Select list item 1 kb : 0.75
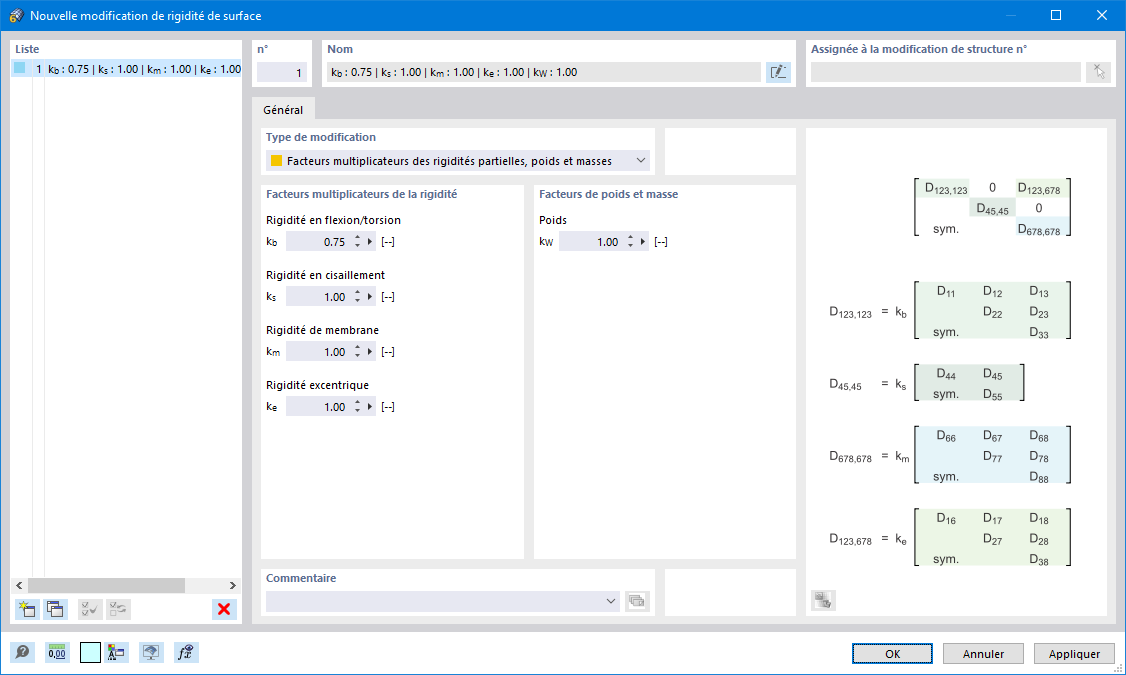The image size is (1126, 675). coord(126,69)
